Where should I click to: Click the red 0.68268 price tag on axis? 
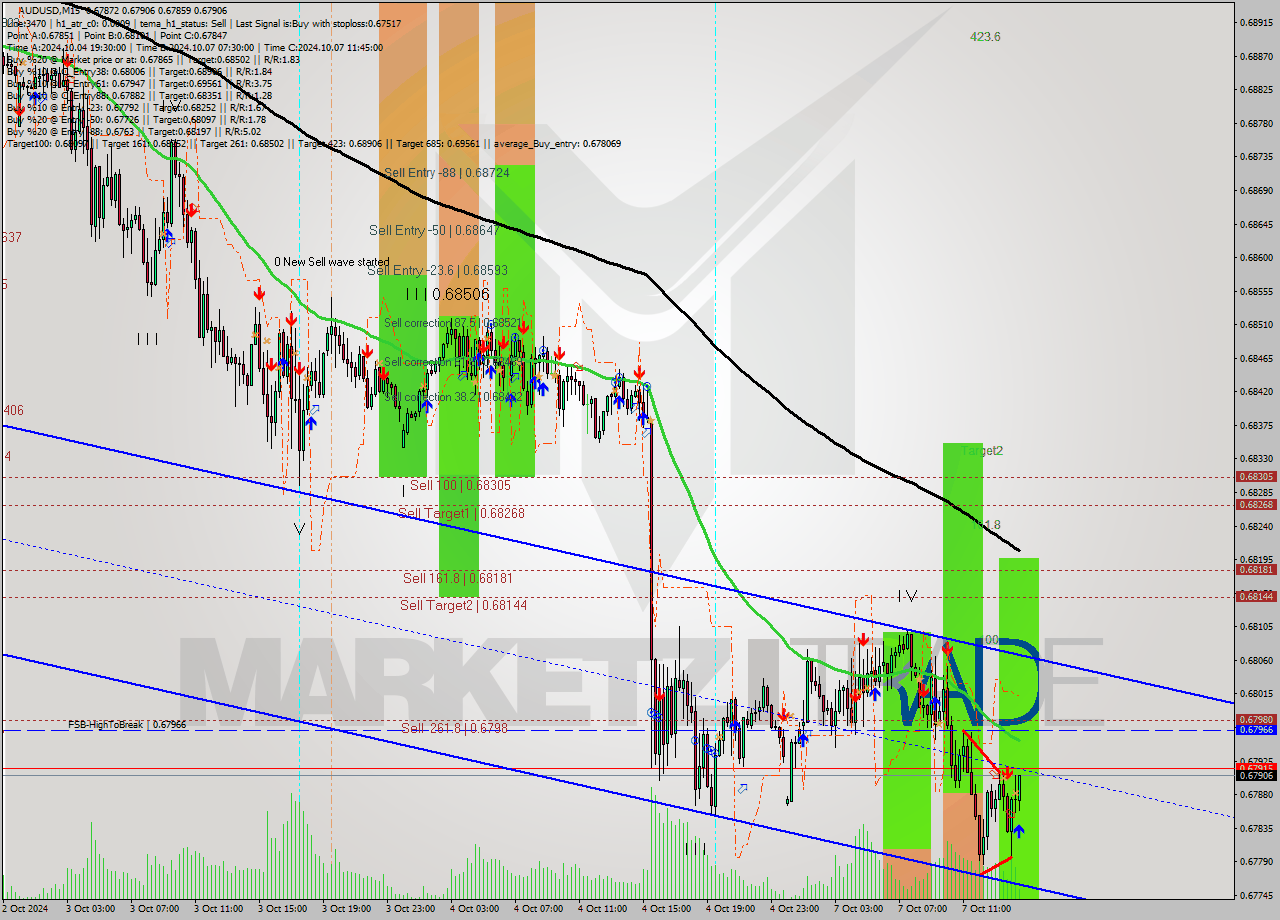tap(1256, 505)
